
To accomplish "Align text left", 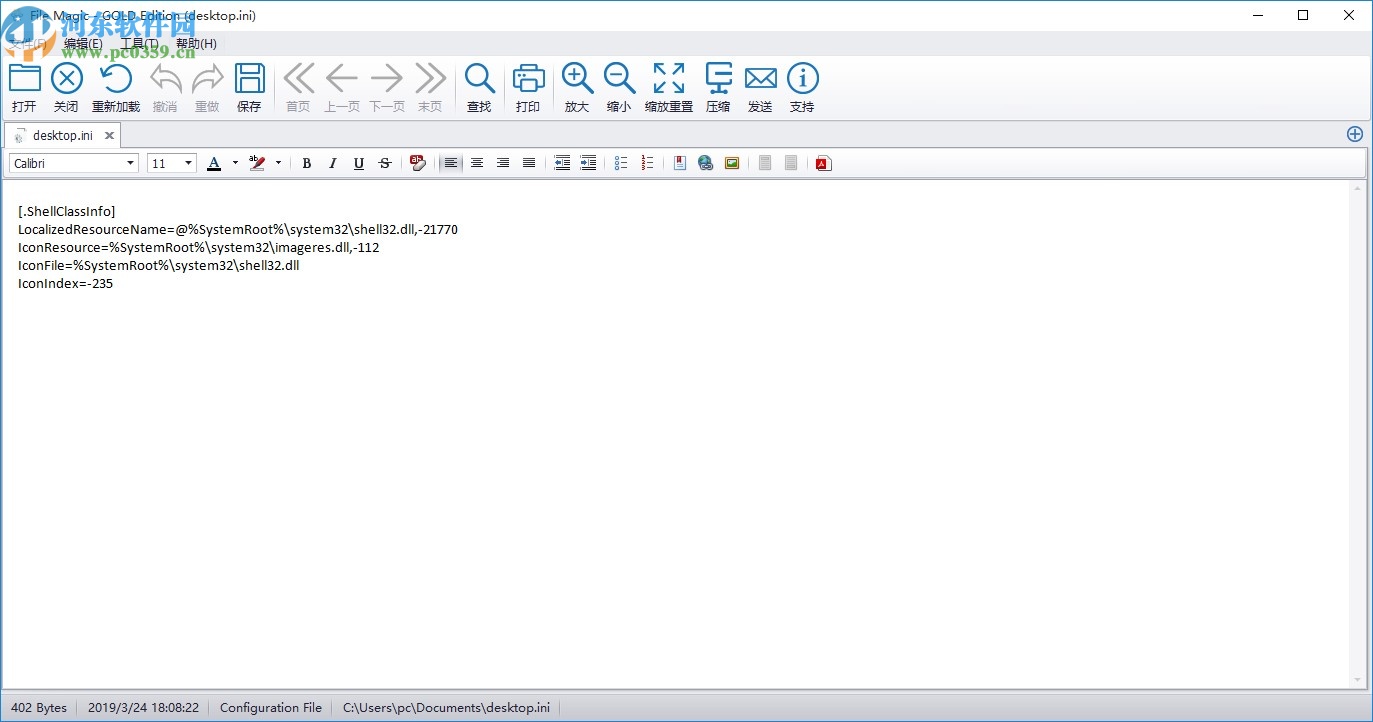I will (x=451, y=163).
